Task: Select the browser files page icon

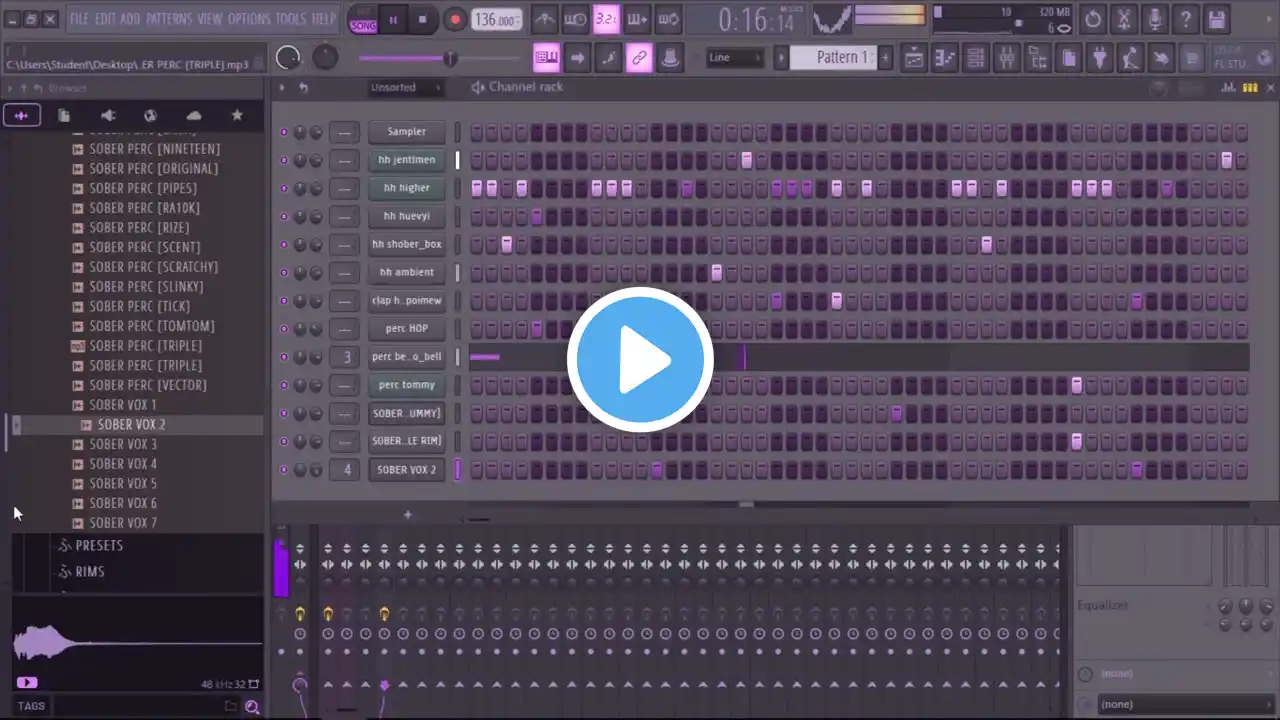Action: [64, 115]
